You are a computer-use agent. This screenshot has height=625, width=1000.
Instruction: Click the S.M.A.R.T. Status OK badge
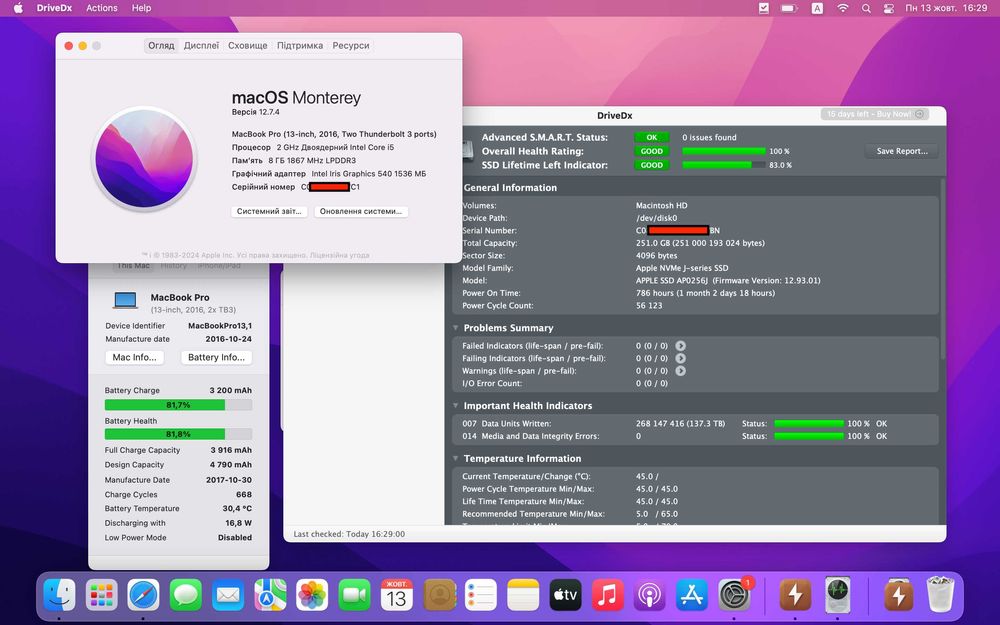click(652, 137)
